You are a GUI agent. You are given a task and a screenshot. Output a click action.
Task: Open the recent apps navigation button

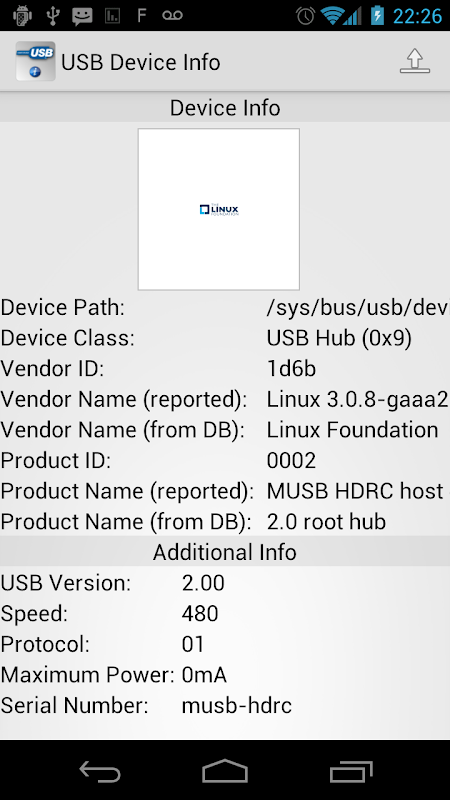(x=351, y=771)
